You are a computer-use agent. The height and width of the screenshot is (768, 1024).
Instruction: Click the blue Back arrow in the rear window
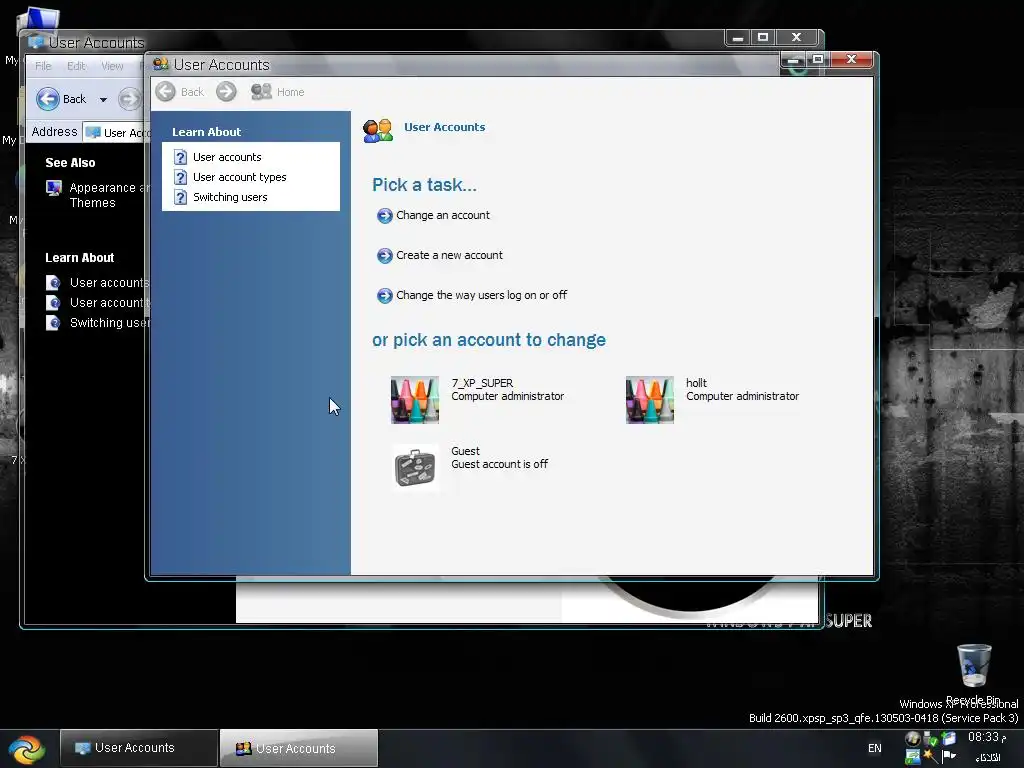48,99
